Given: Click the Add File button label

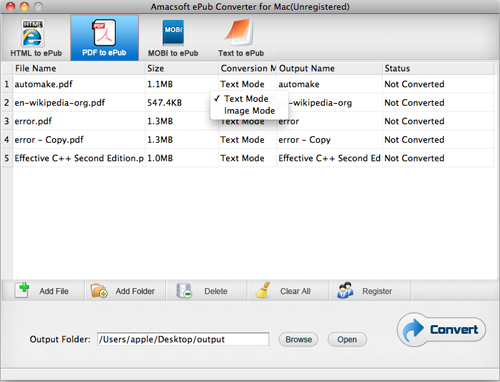Looking at the screenshot, I should [54, 291].
